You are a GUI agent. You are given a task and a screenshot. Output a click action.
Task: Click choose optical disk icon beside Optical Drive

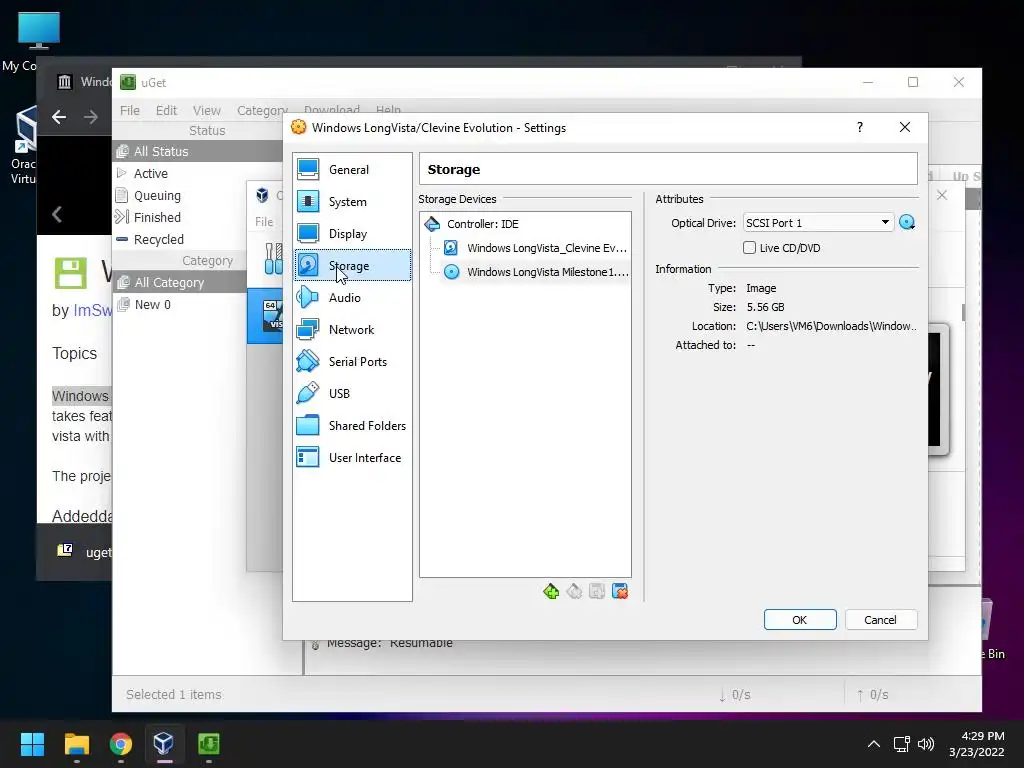coord(907,223)
